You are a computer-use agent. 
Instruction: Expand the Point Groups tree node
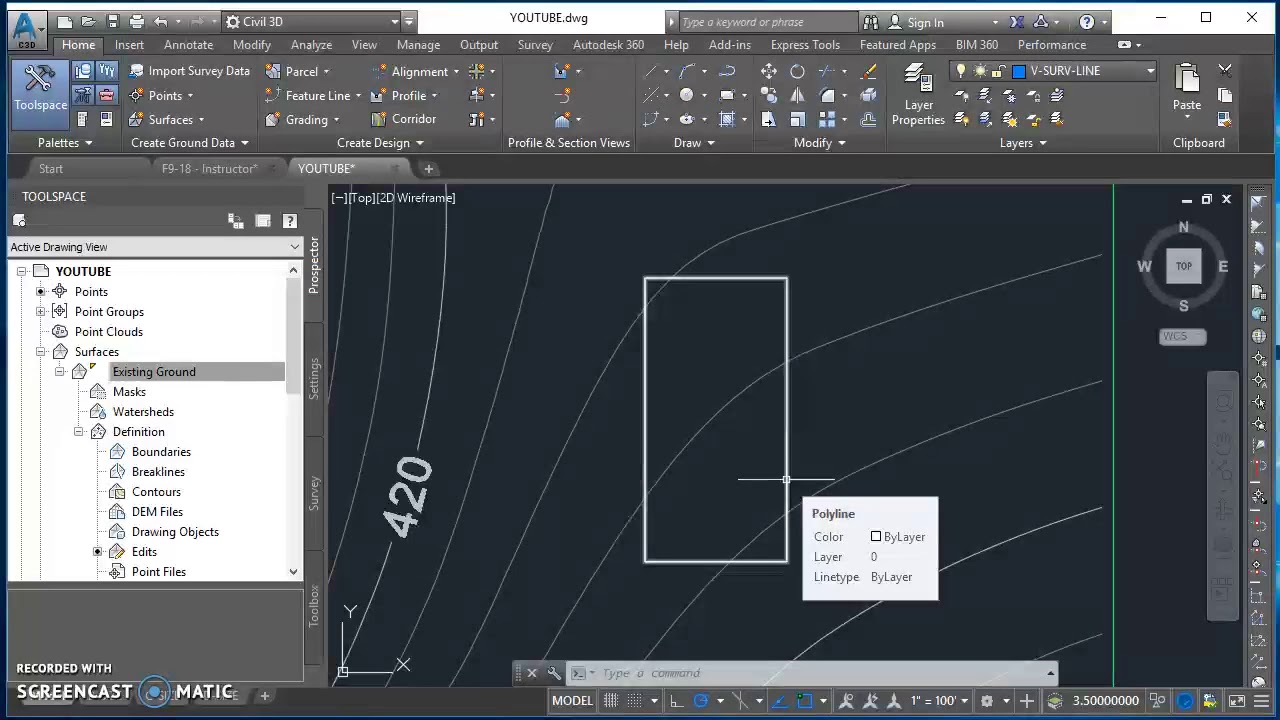point(41,312)
